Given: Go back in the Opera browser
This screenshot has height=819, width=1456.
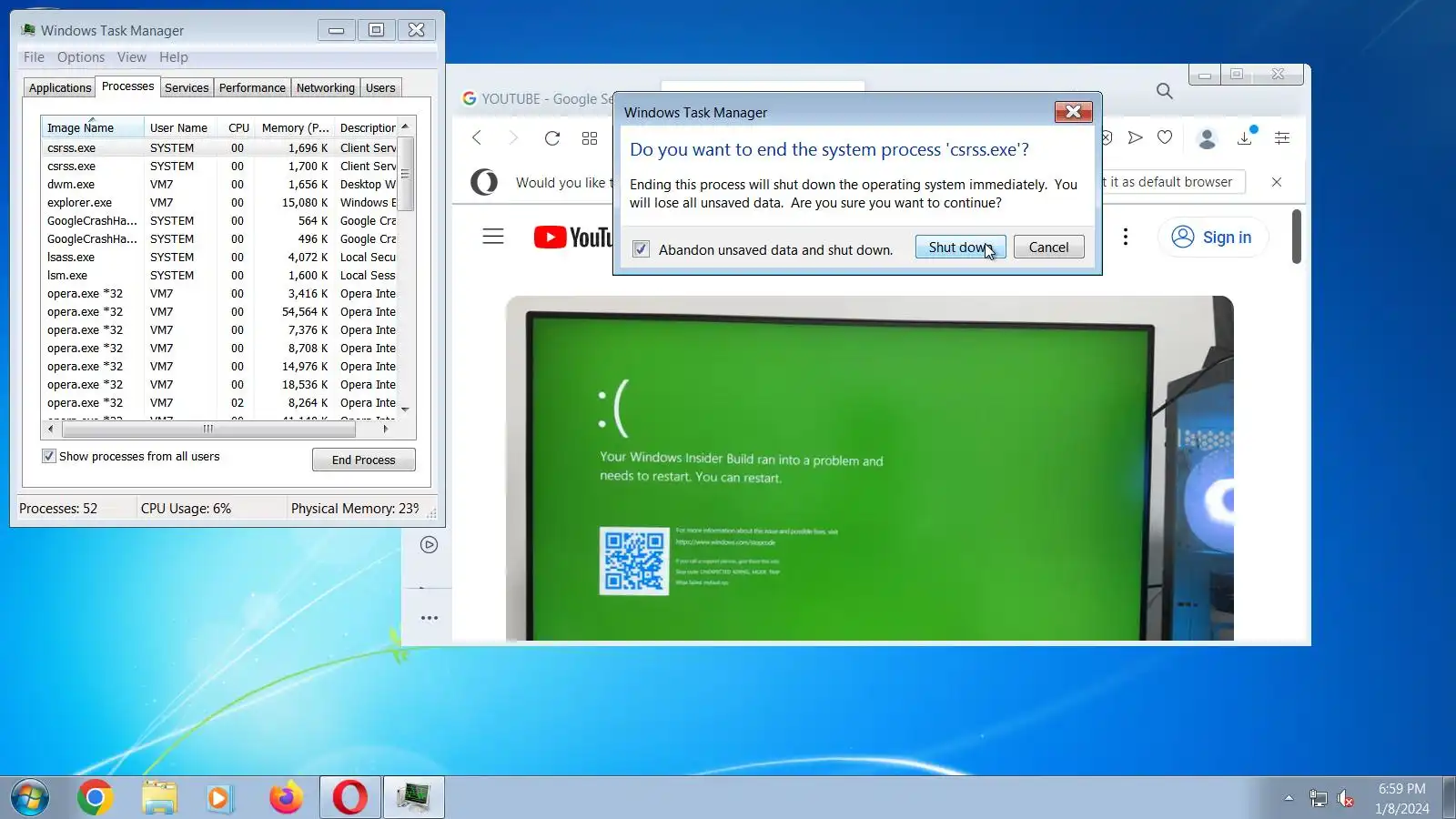Looking at the screenshot, I should tap(476, 137).
